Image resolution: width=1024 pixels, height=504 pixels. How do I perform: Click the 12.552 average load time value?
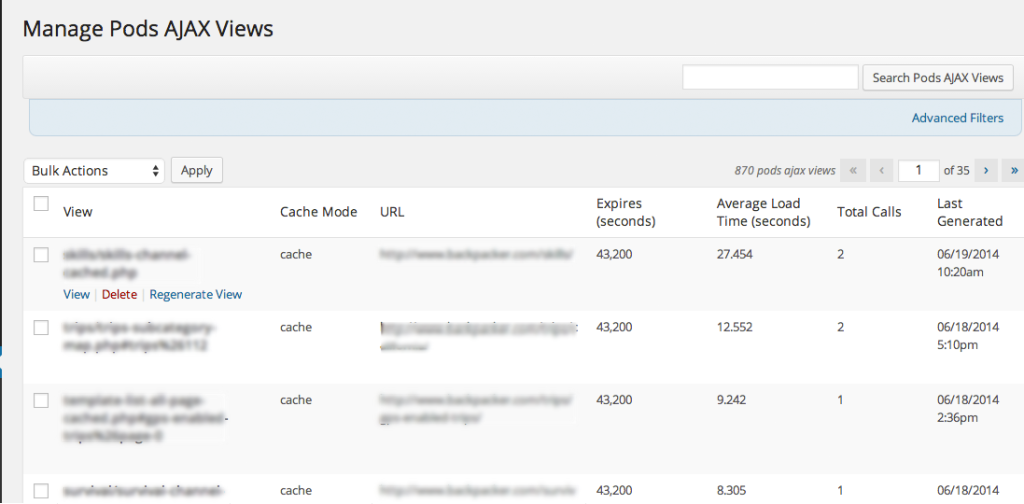[735, 327]
